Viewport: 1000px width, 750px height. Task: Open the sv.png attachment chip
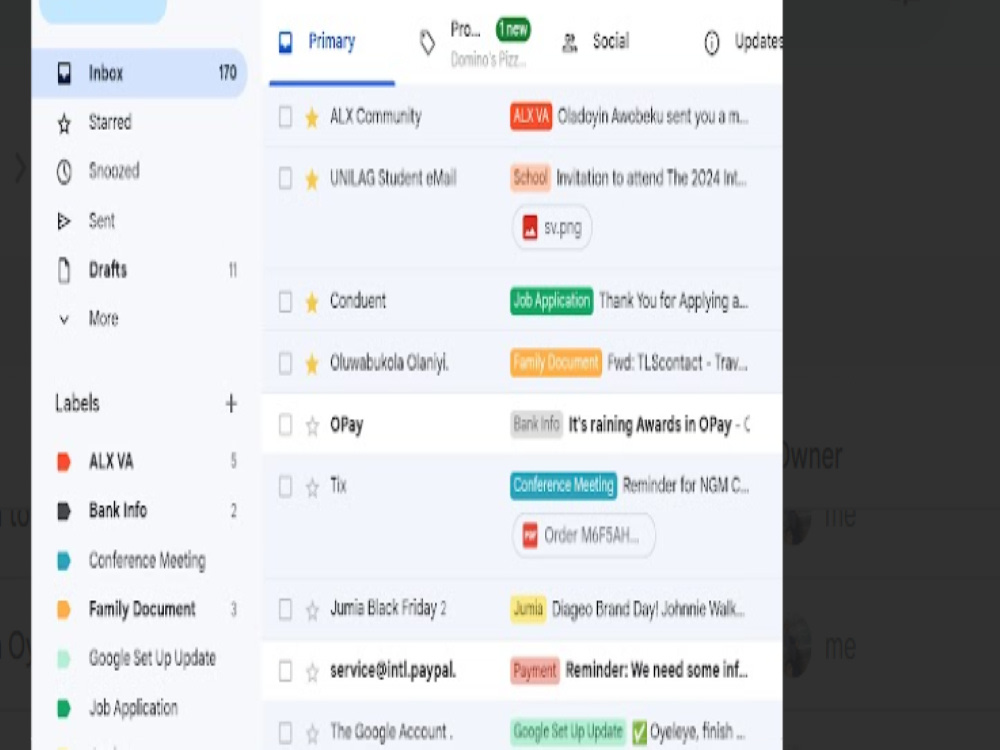pyautogui.click(x=552, y=227)
